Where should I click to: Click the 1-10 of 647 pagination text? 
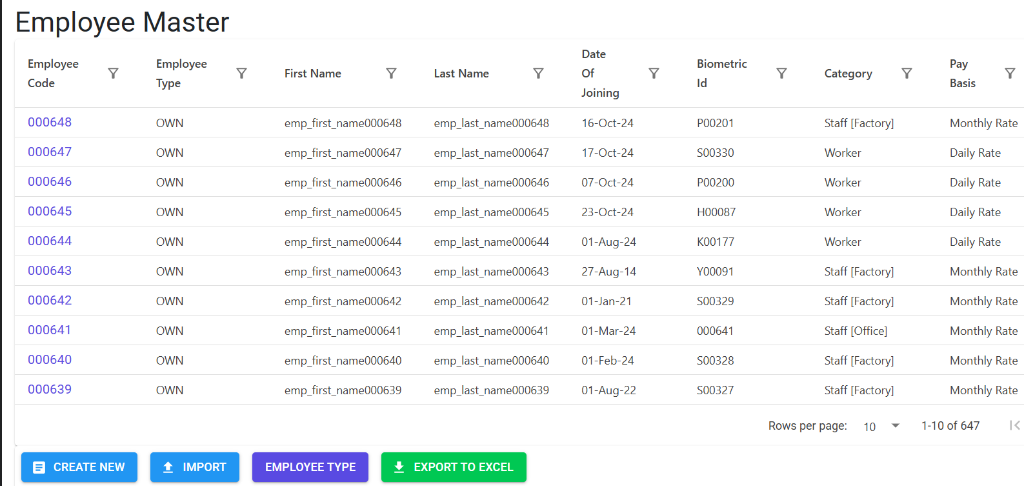click(951, 426)
